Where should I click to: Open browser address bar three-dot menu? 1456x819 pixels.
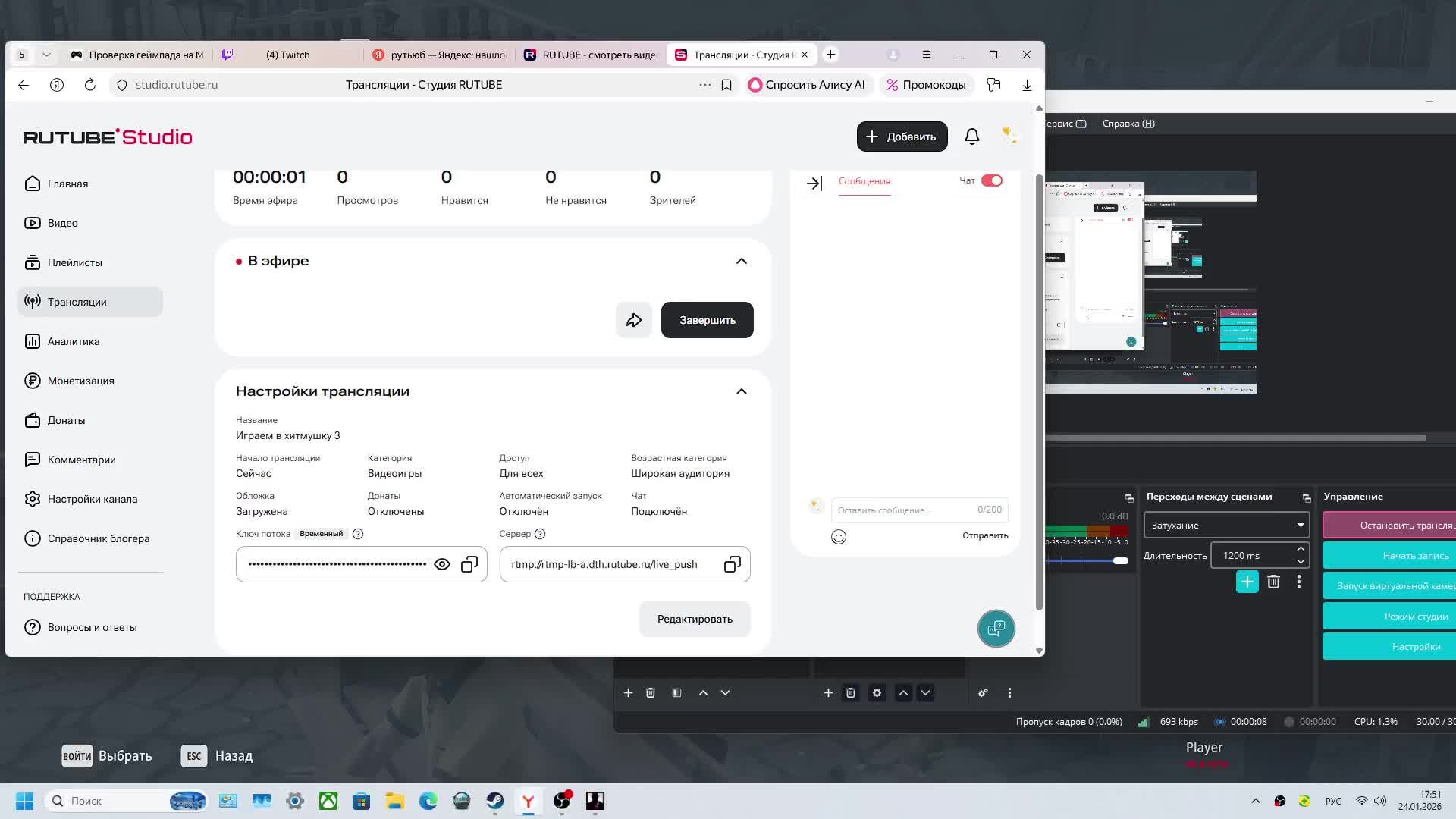[705, 85]
